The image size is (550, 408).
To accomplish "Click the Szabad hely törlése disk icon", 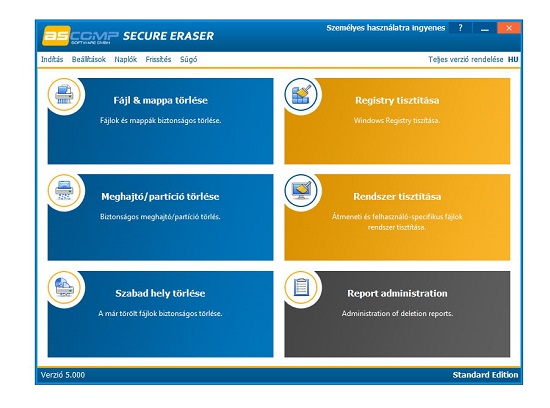I will (64, 287).
